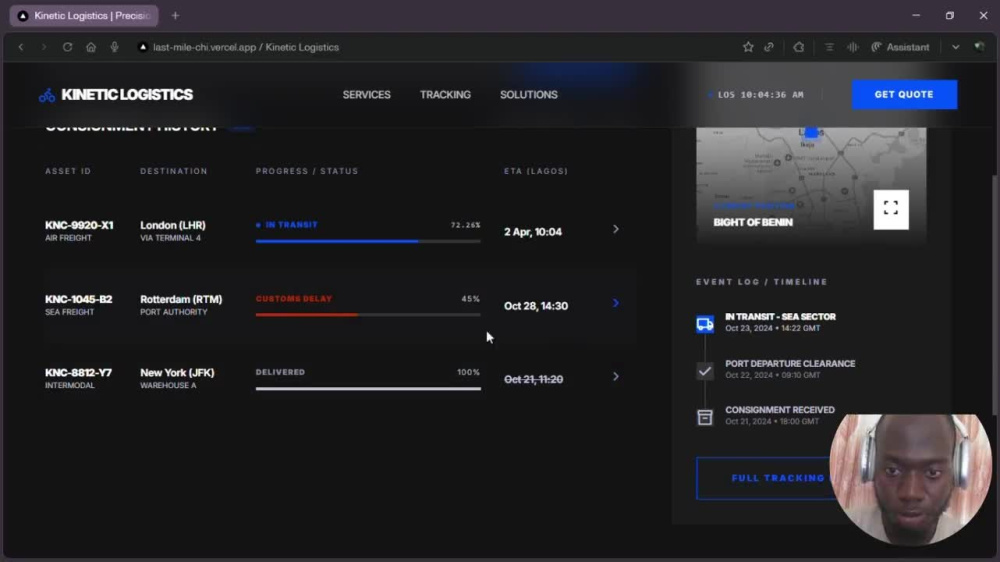
Task: Click the Customs Delay progress bar
Action: tap(368, 314)
